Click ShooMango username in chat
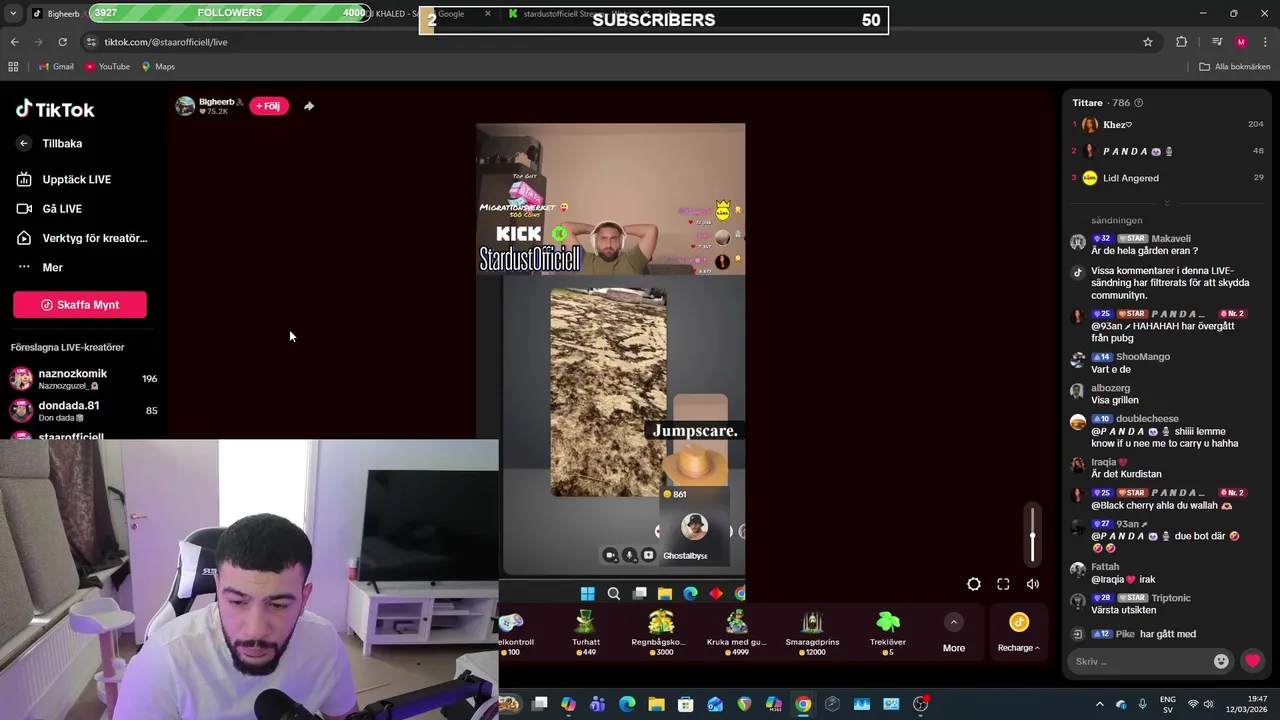 click(x=1143, y=357)
